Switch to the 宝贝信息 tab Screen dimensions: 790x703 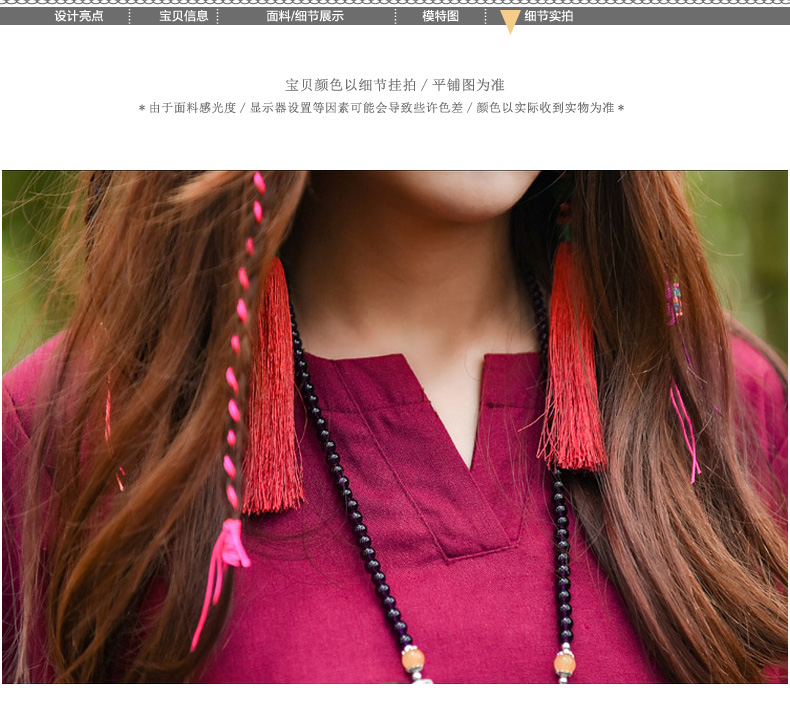183,16
